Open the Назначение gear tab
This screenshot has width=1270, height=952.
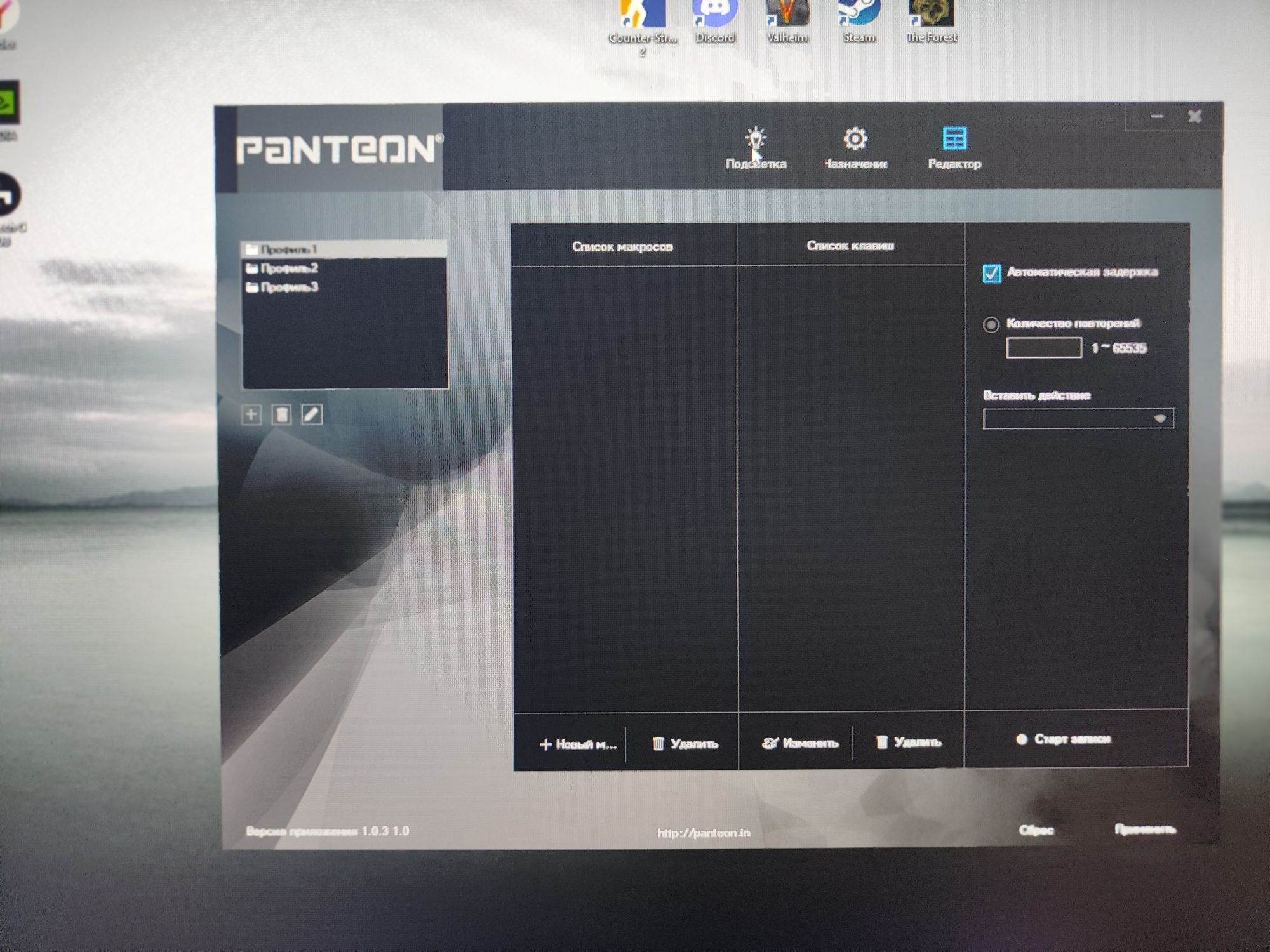click(x=855, y=149)
